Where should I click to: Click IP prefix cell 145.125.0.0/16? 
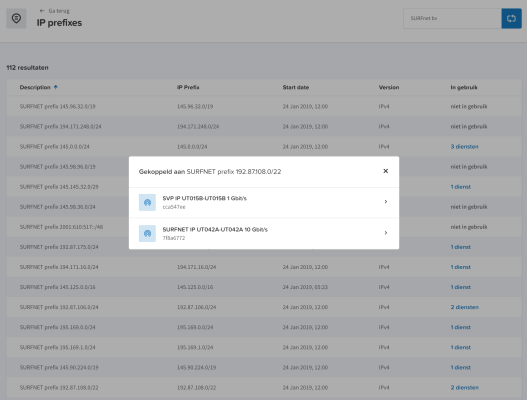pos(195,287)
